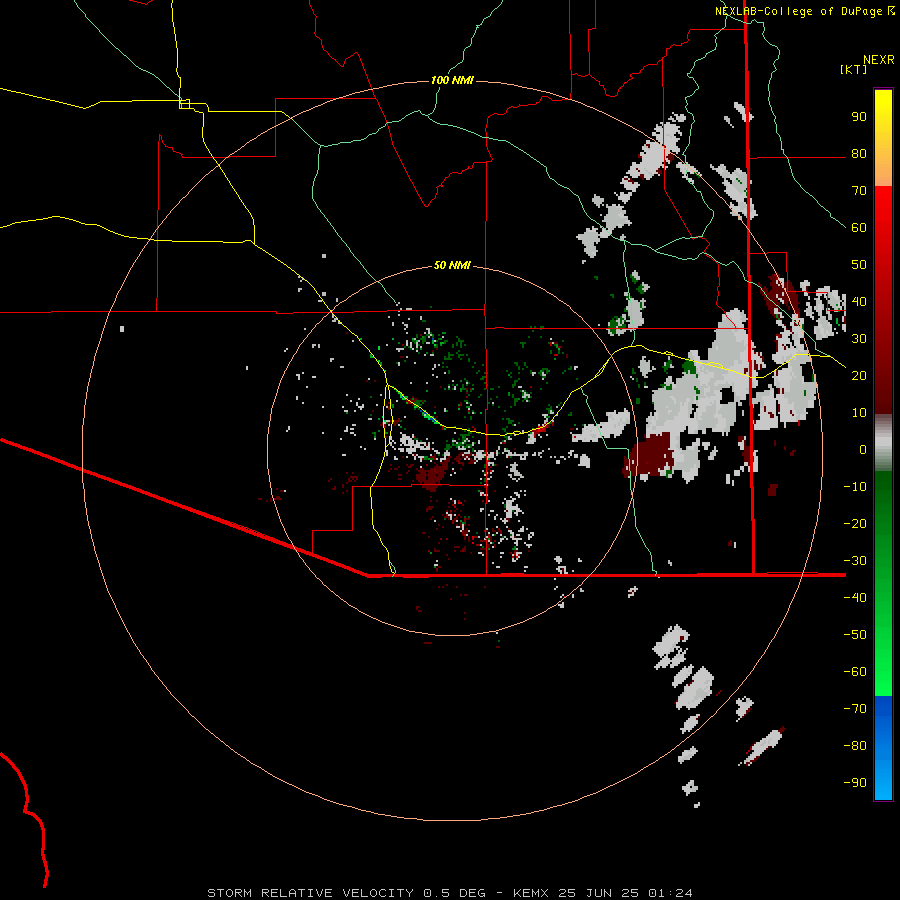This screenshot has height=900, width=900.
Task: Click the -20 value on the velocity scale
Action: click(855, 524)
